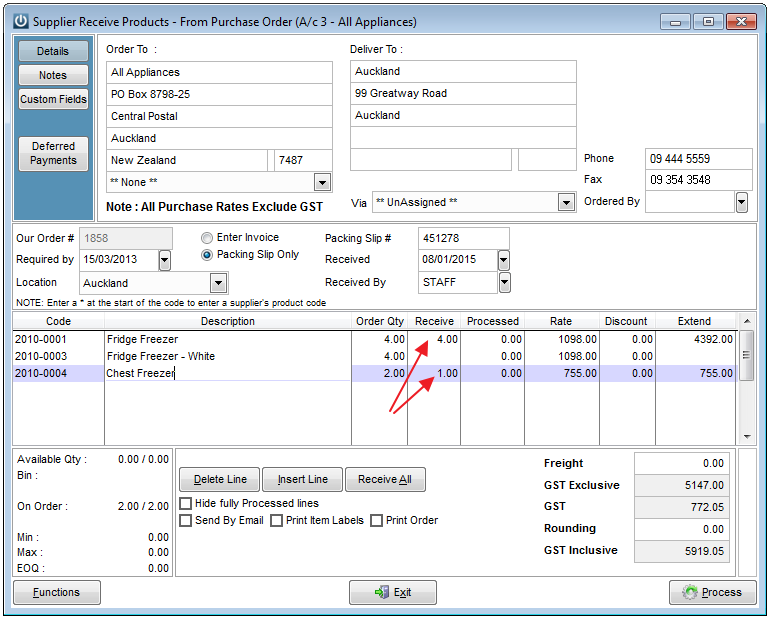770x620 pixels.
Task: Click the Freight amount field
Action: pos(682,463)
